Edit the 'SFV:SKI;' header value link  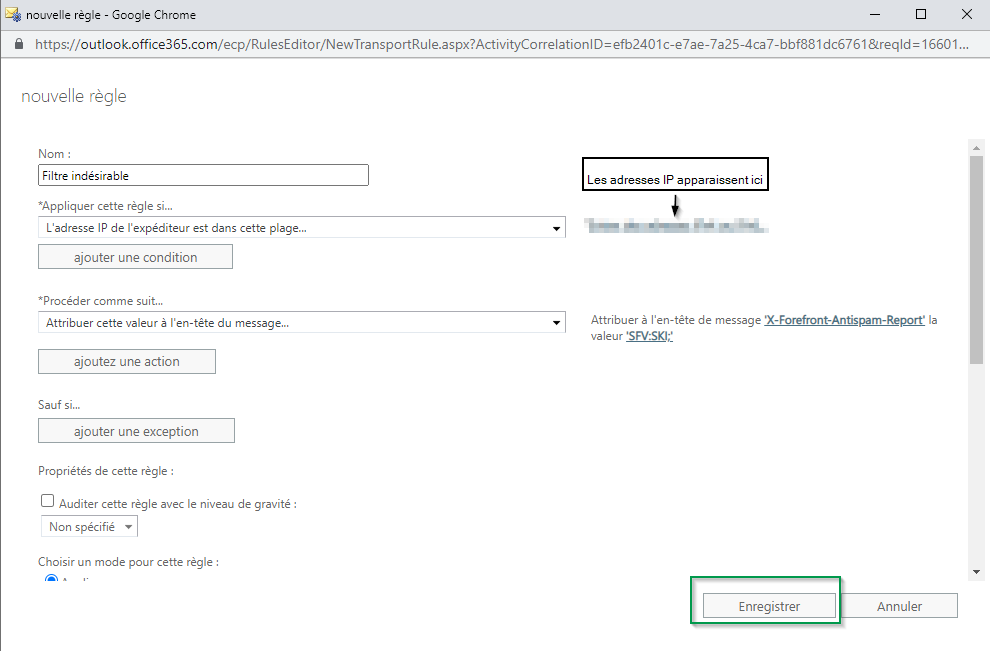(x=649, y=337)
